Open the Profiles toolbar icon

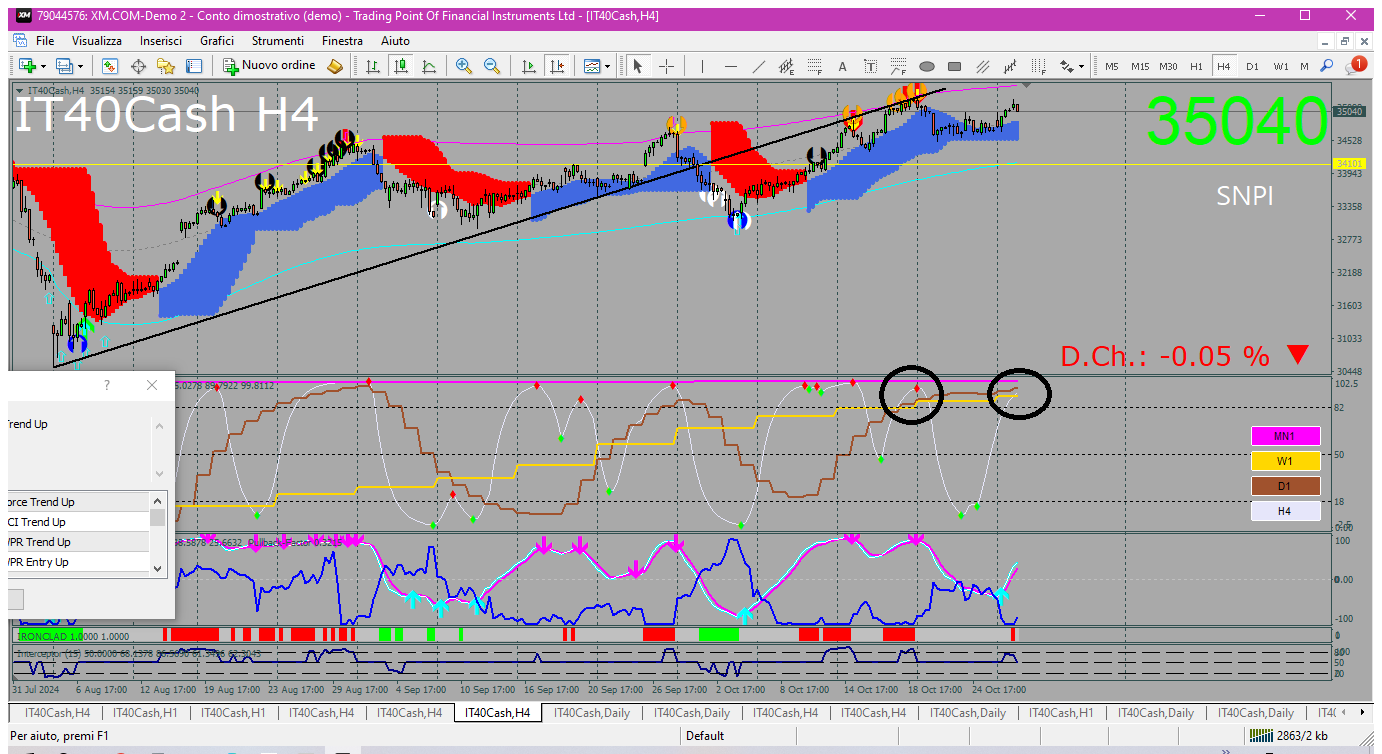click(65, 66)
